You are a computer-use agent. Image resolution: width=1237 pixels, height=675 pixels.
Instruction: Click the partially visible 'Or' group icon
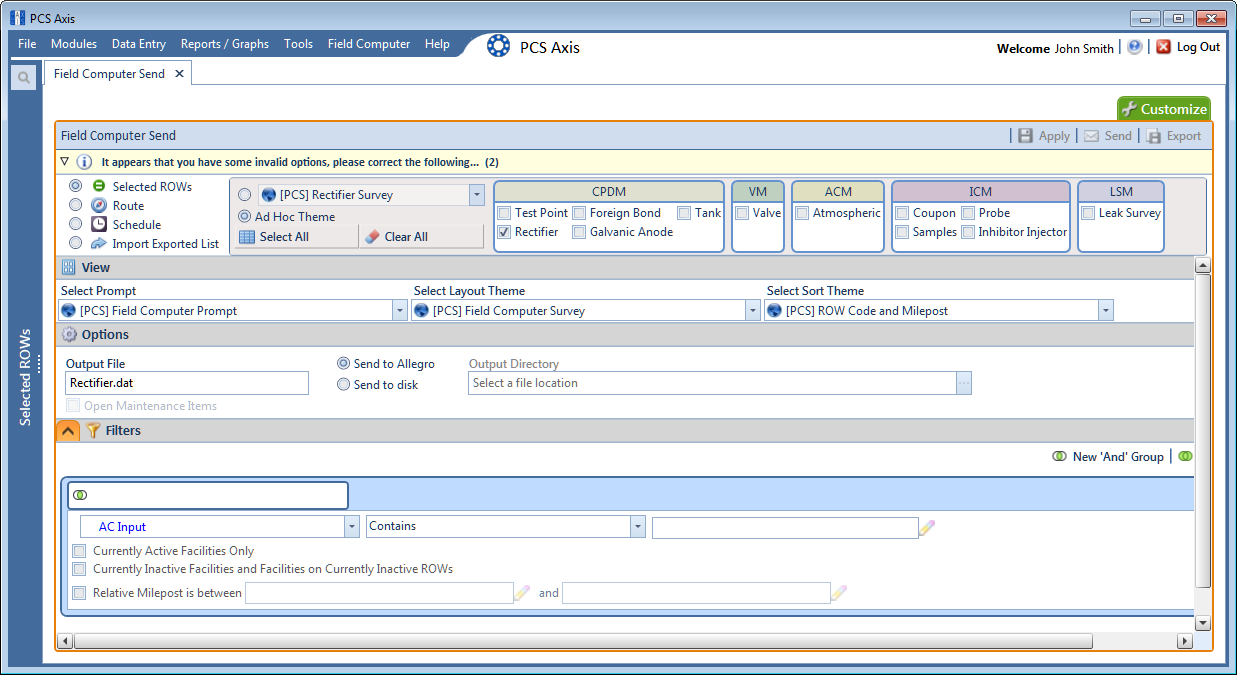point(1185,456)
